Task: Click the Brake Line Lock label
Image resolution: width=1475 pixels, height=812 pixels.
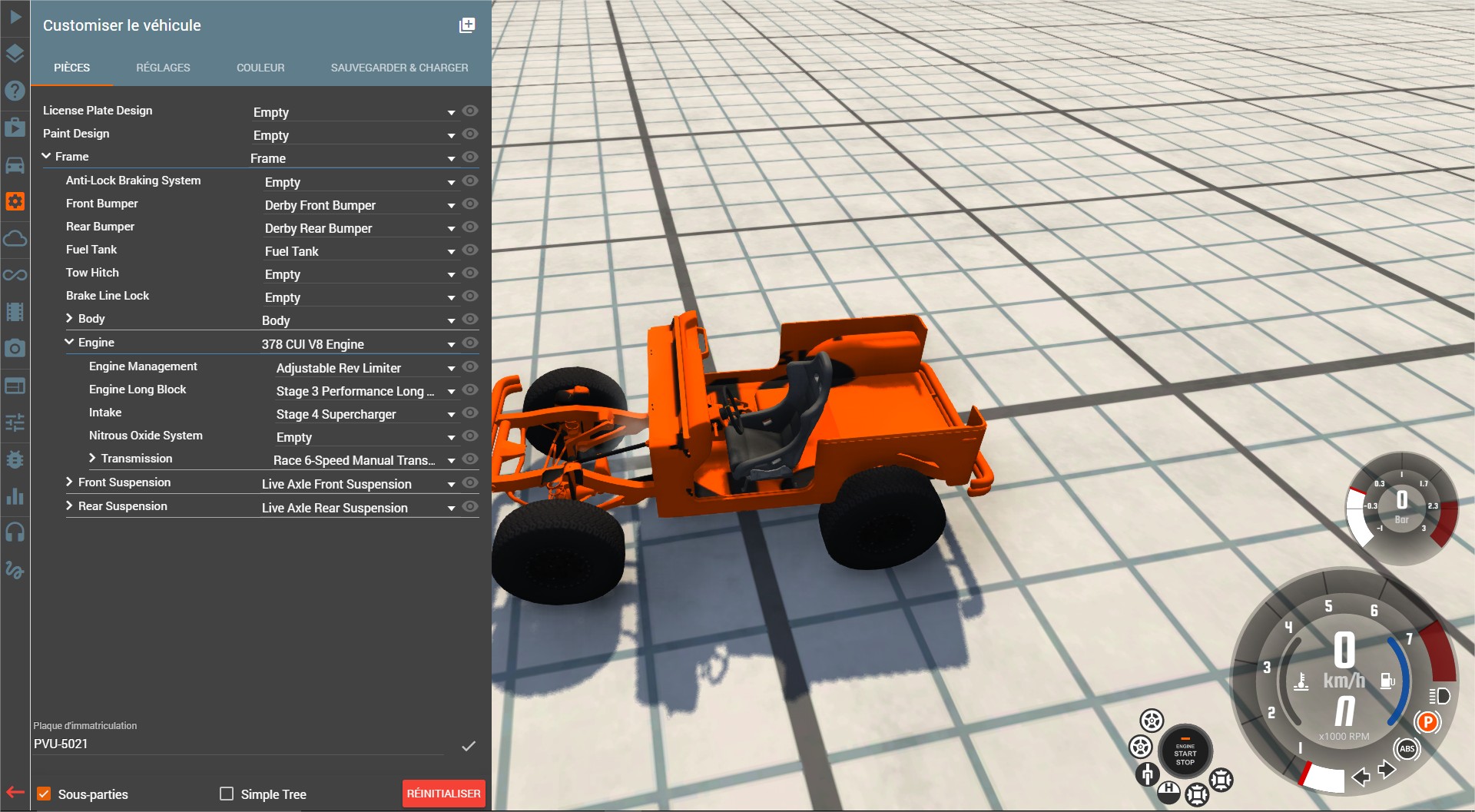Action: [108, 296]
